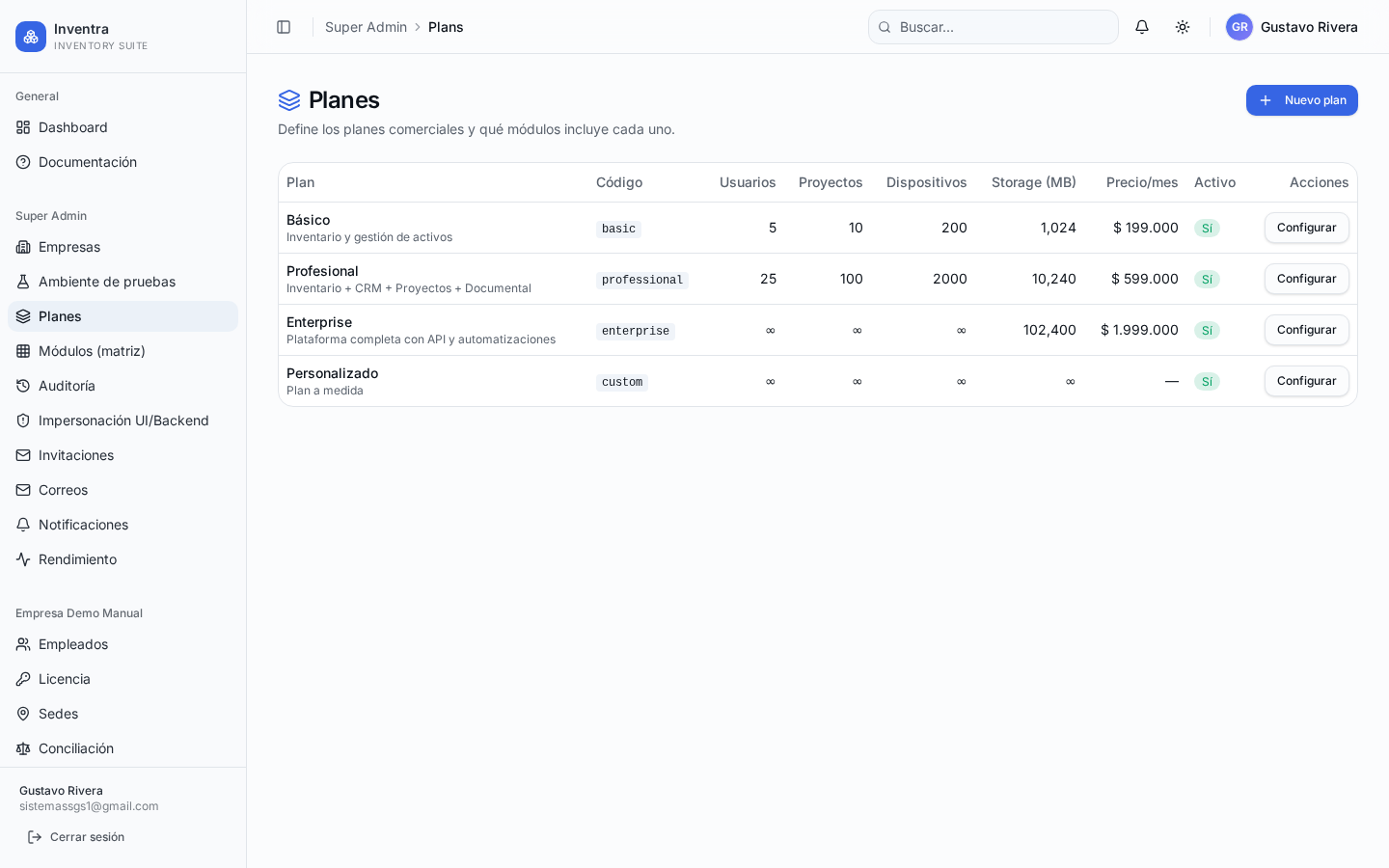Click the Auditoría history icon
1389x868 pixels.
click(x=23, y=386)
